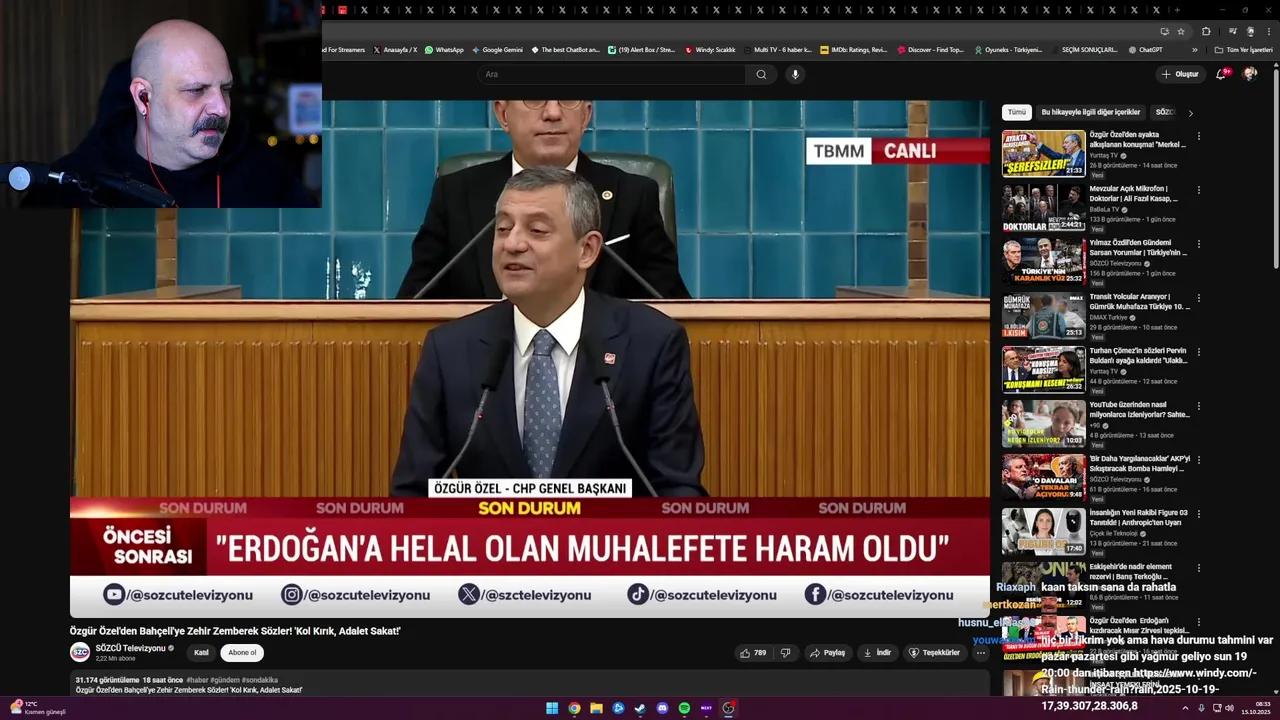The width and height of the screenshot is (1280, 720).
Task: Open browser extensions puzzle icon
Action: [1206, 31]
